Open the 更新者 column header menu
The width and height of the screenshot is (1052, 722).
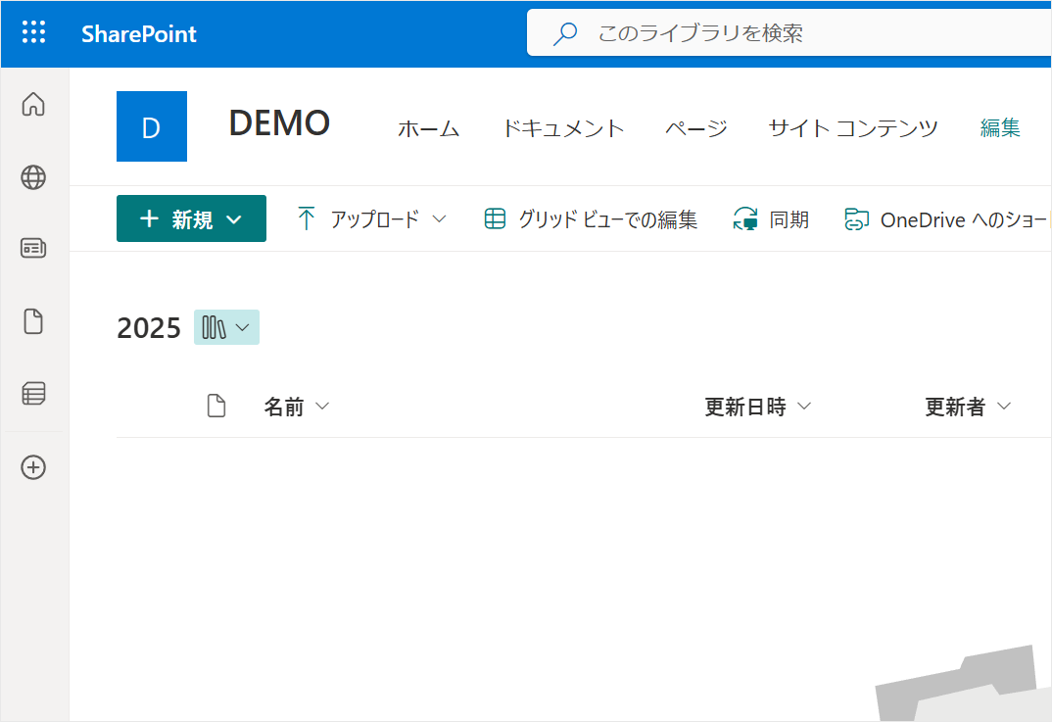(x=968, y=407)
